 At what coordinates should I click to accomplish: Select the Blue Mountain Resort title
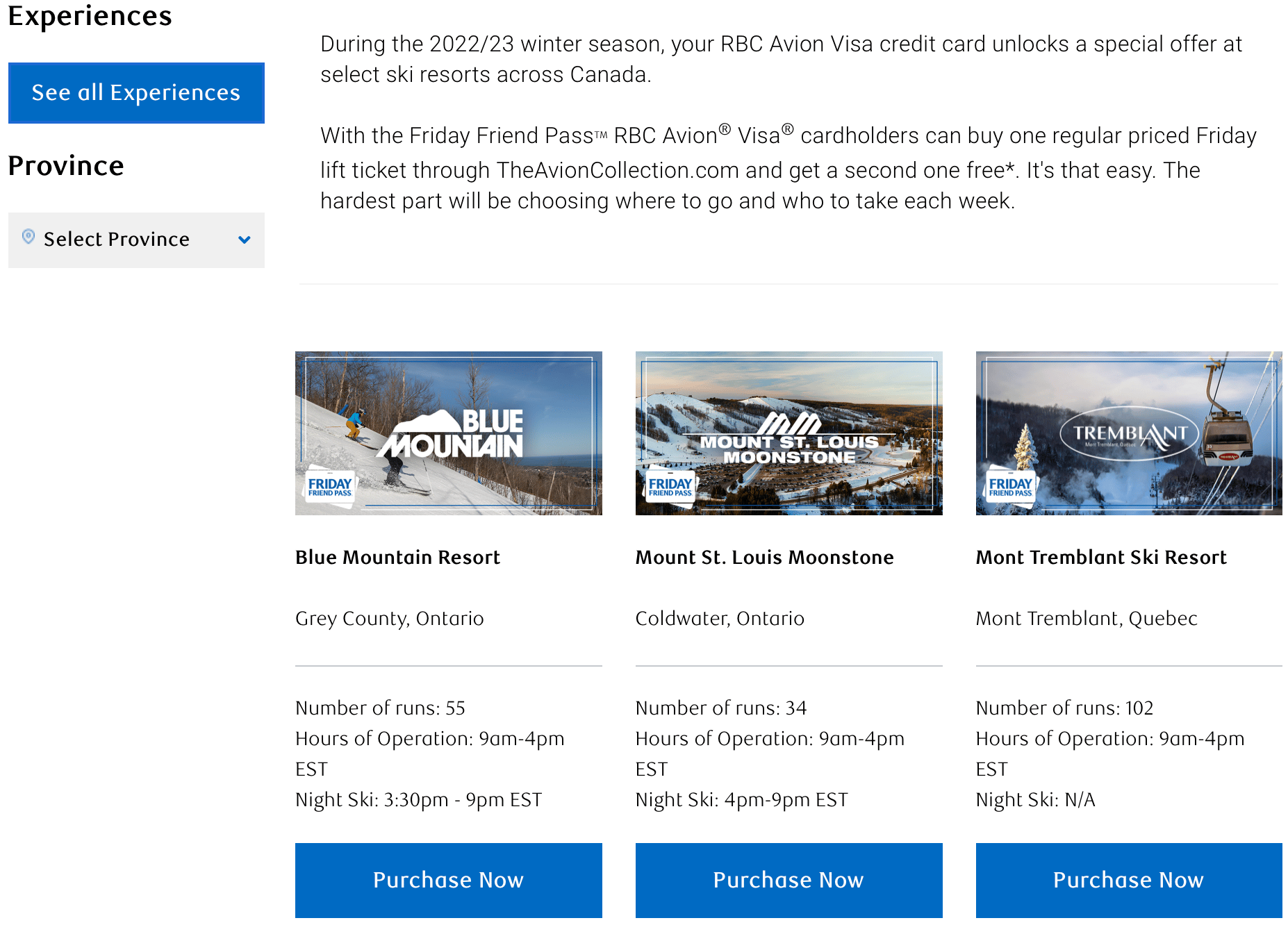pyautogui.click(x=397, y=558)
